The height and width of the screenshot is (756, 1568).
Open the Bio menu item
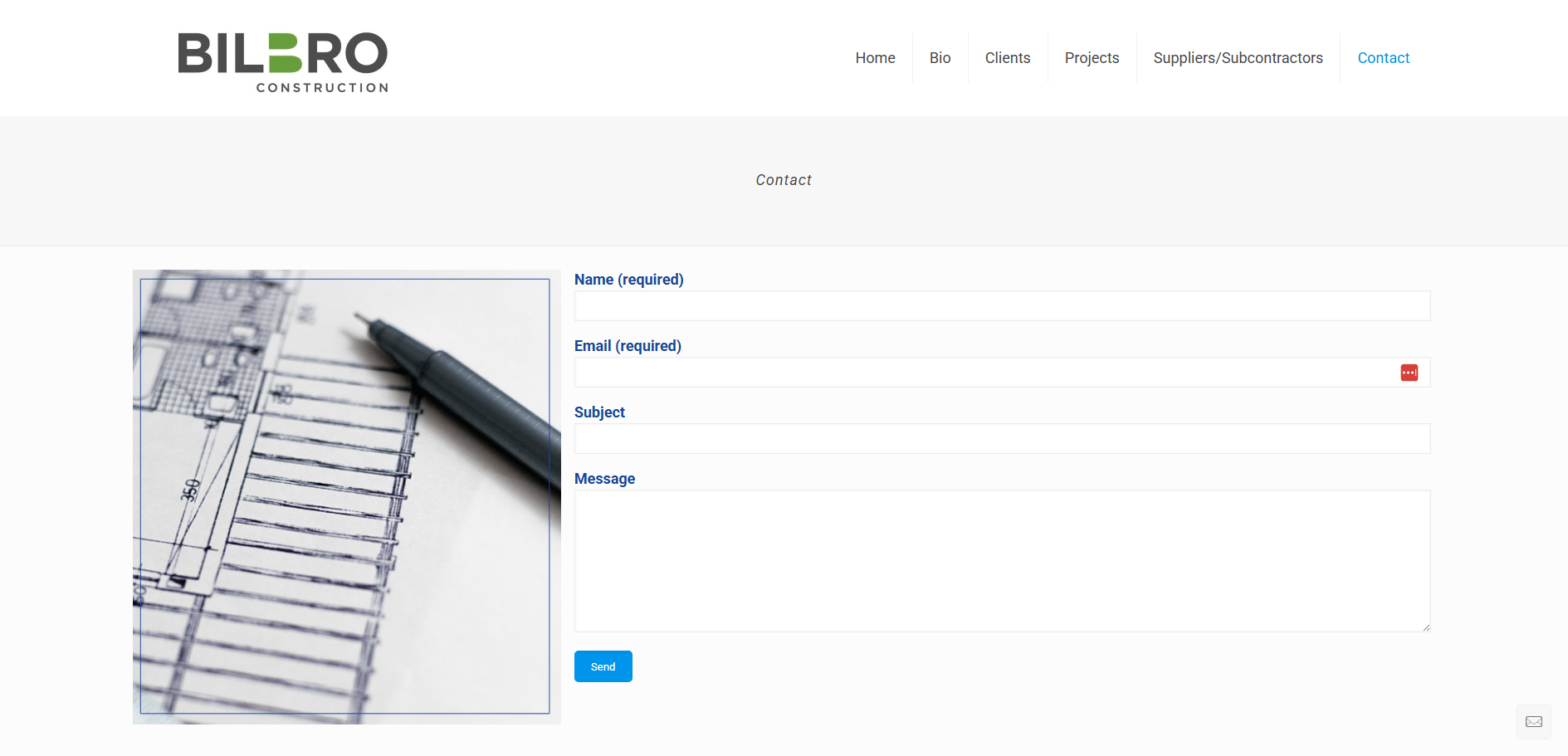click(940, 58)
